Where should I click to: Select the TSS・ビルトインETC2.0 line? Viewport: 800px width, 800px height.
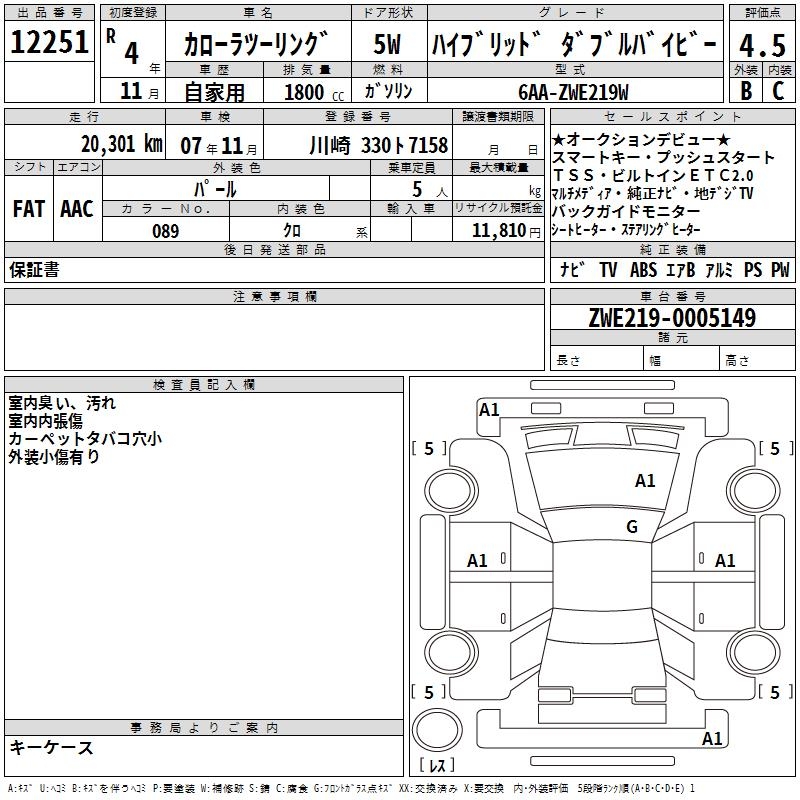[x=653, y=176]
